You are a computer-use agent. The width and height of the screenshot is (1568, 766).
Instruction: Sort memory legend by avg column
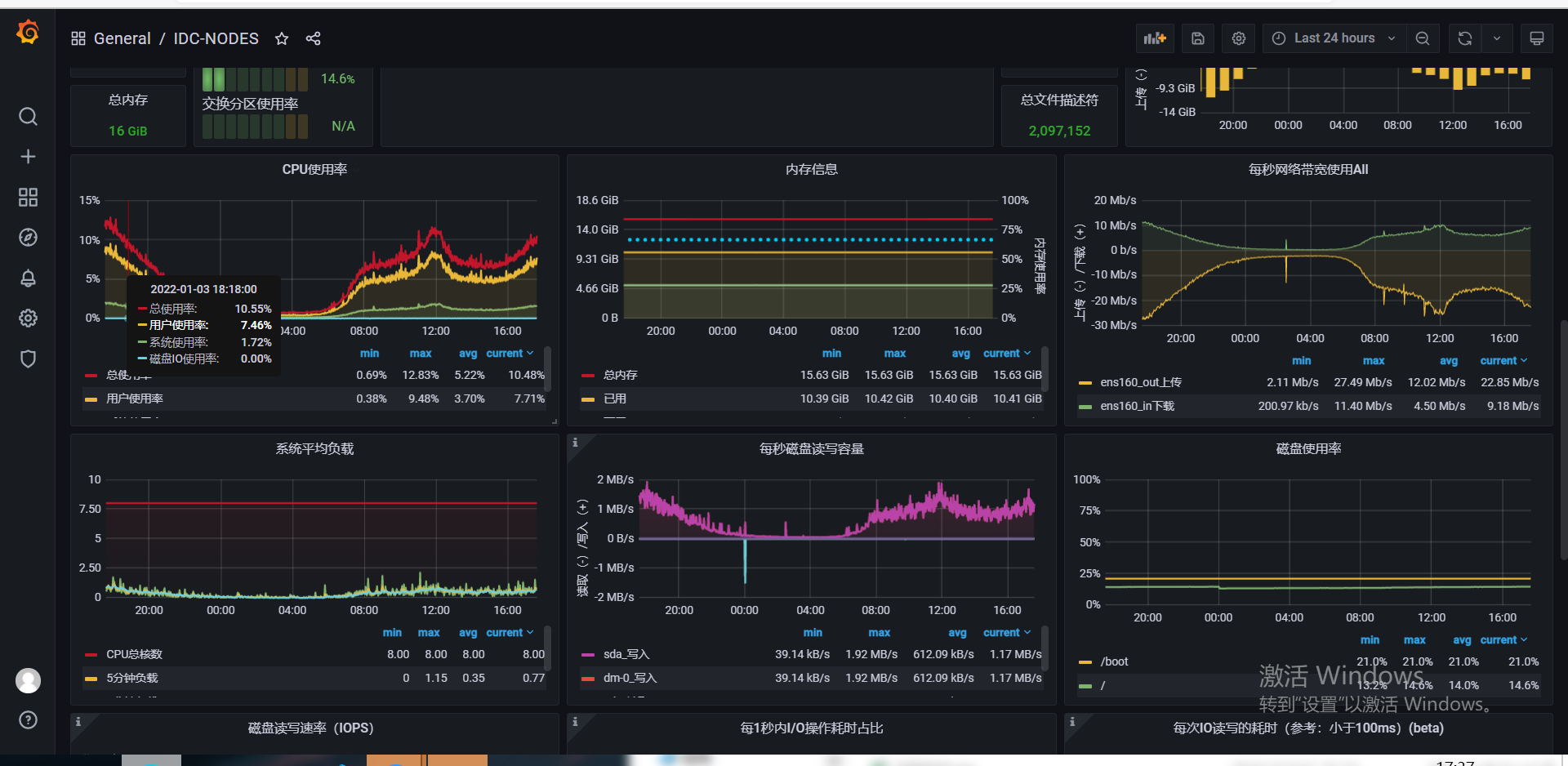961,354
